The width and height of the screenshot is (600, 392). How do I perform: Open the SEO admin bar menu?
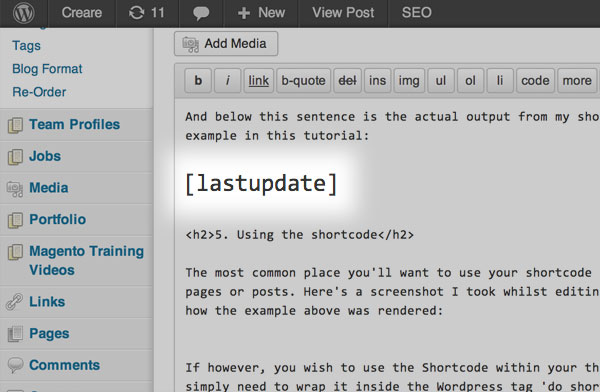[x=417, y=13]
